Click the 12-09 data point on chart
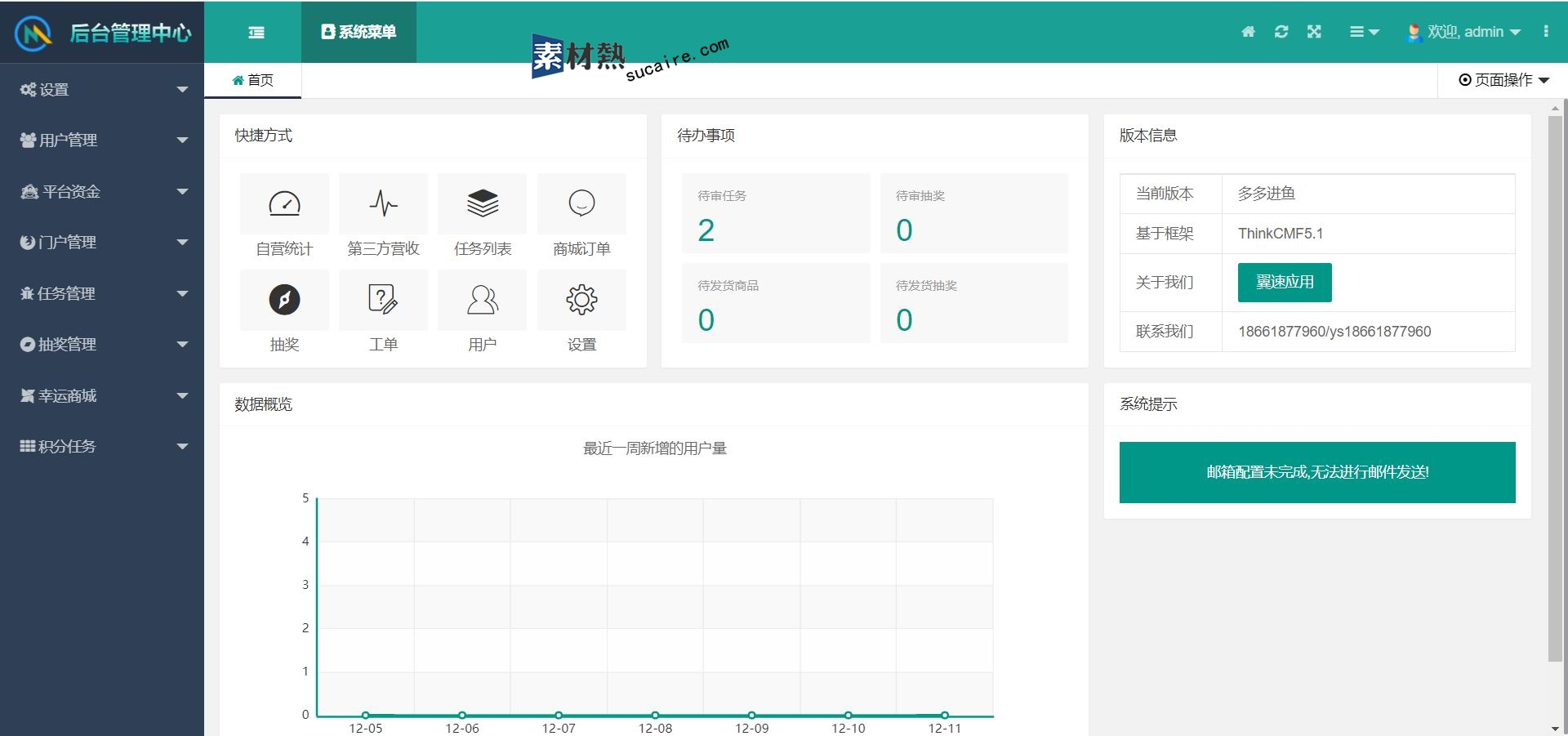The image size is (1568, 736). pos(751,715)
